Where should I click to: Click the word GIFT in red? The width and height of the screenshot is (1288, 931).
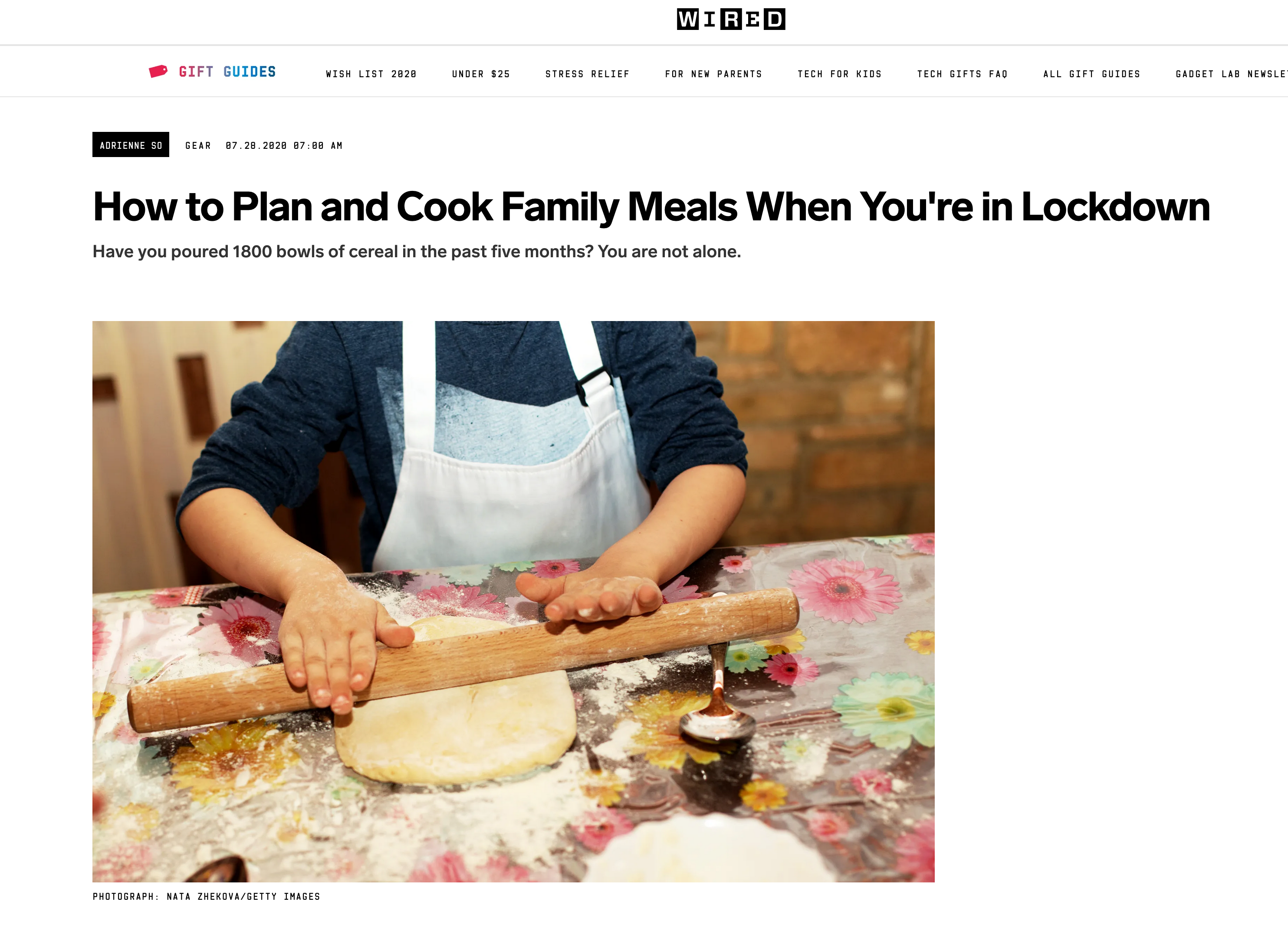[x=196, y=72]
